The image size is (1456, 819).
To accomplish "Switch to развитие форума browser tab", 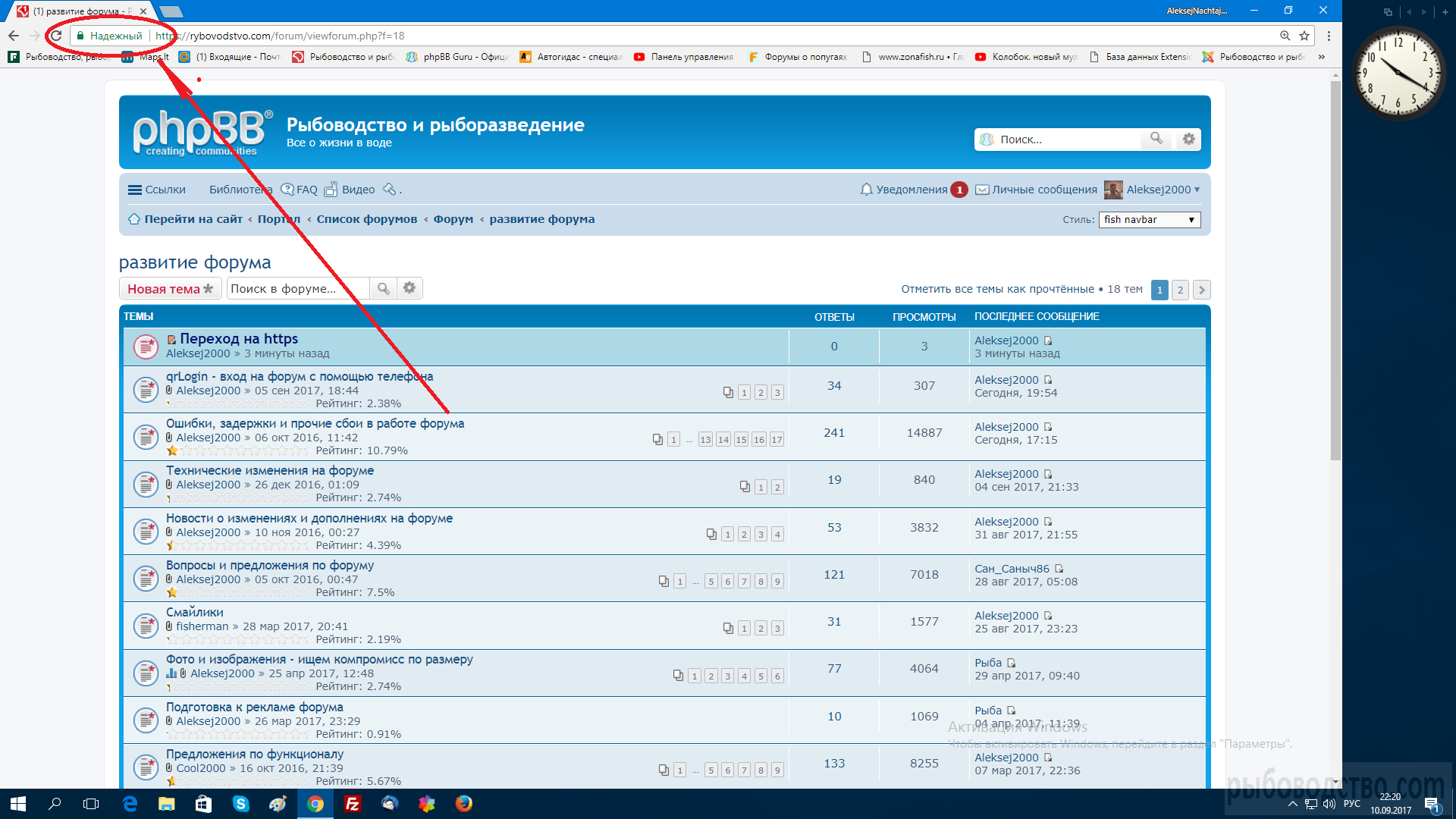I will tap(82, 11).
